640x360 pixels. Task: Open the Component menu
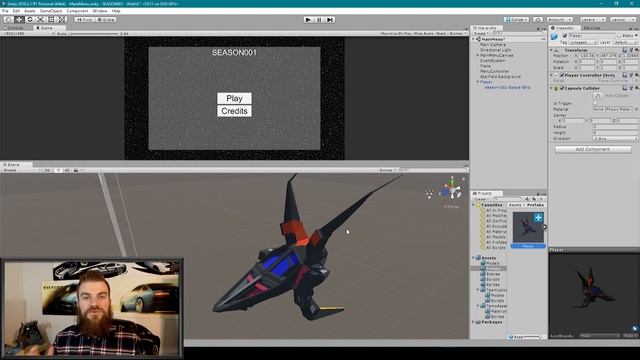pyautogui.click(x=77, y=11)
